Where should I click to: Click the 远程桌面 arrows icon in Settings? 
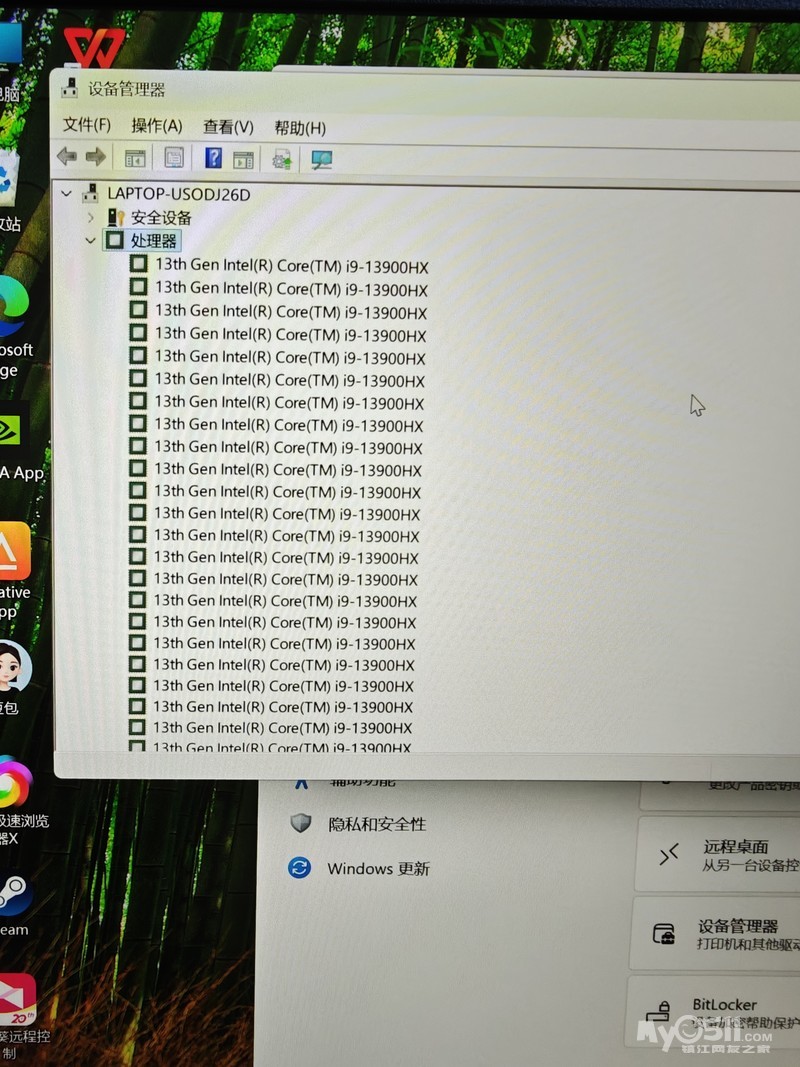point(669,853)
